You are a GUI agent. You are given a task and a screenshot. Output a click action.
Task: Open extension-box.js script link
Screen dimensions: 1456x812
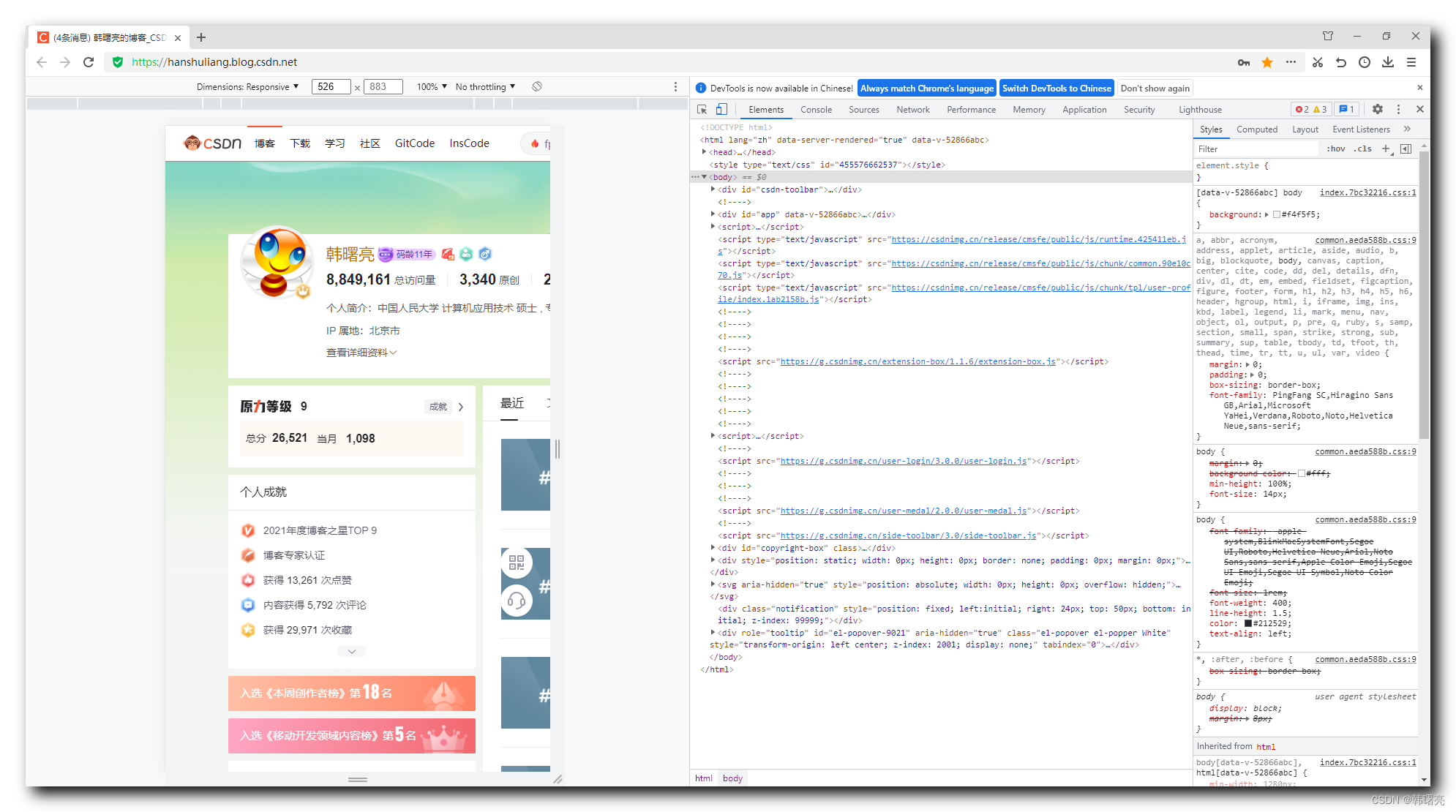(918, 361)
